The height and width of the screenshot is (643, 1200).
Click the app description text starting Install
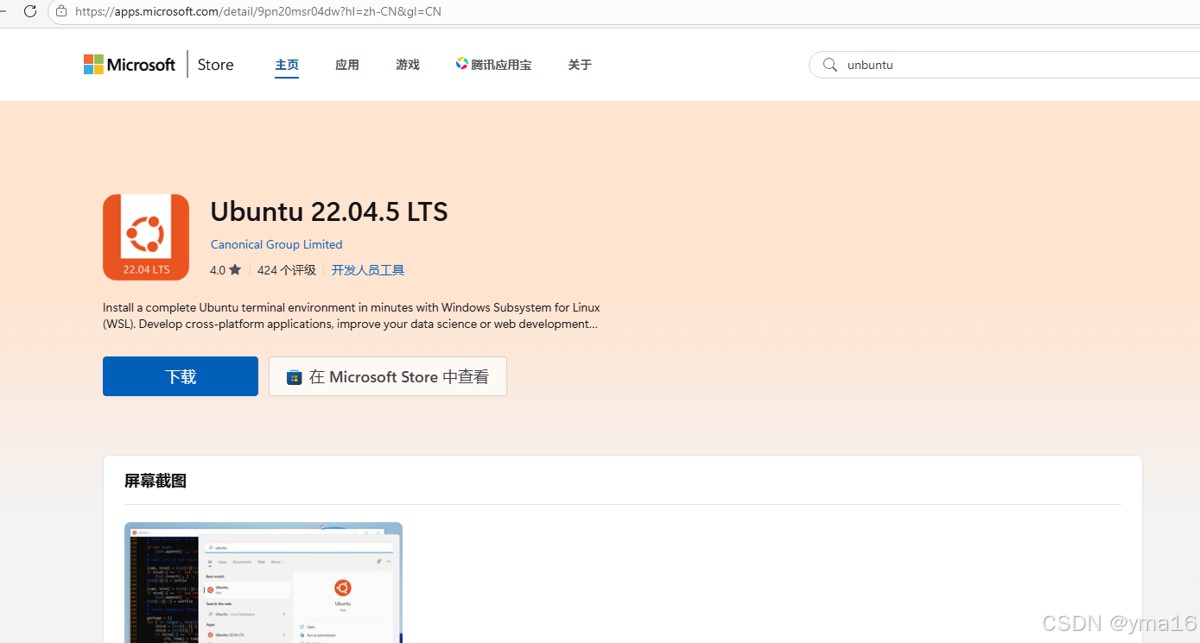pos(352,316)
